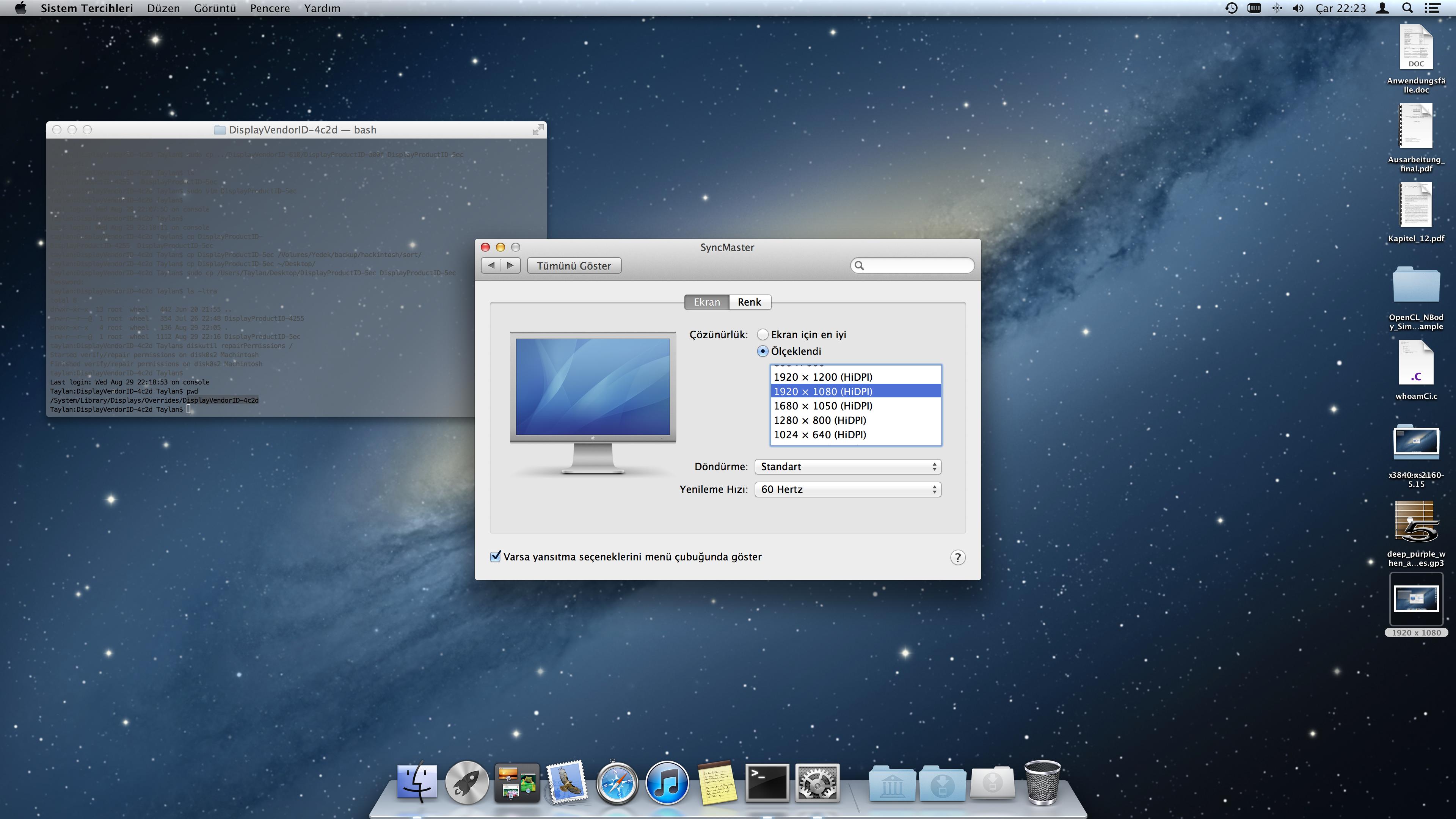1456x819 pixels.
Task: Open Terminal icon in Dock
Action: click(767, 783)
